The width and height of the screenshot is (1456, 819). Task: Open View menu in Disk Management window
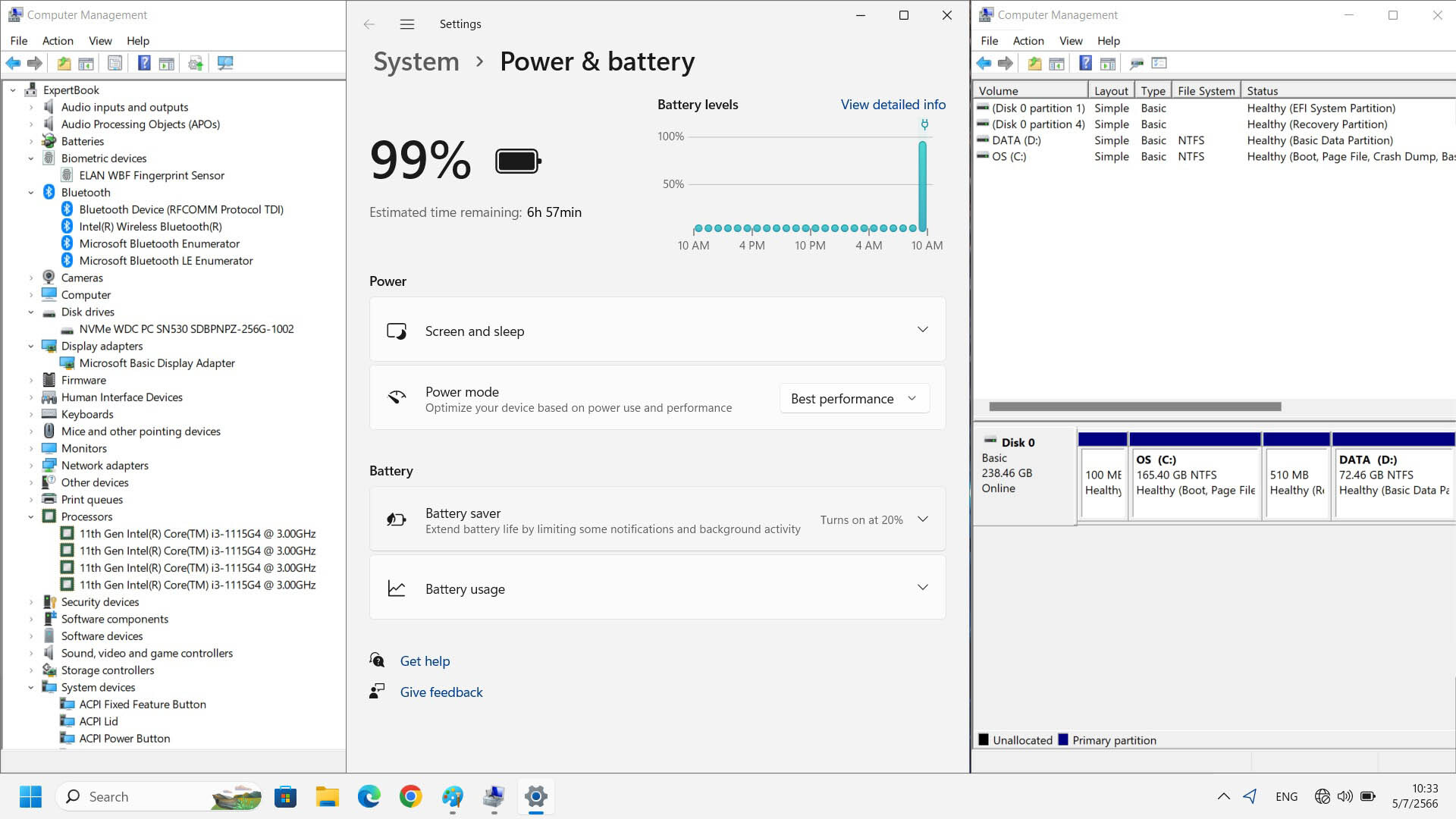(1071, 41)
